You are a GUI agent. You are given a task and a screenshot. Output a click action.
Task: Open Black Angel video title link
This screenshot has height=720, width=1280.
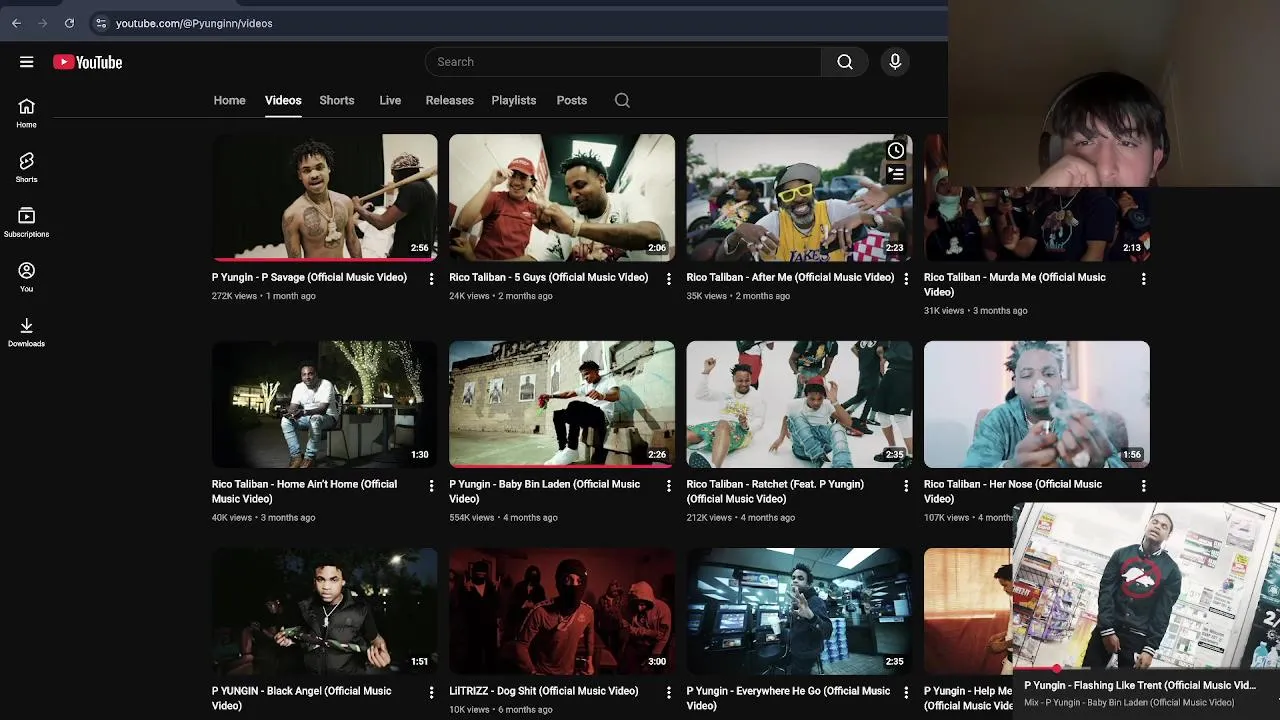[x=302, y=698]
